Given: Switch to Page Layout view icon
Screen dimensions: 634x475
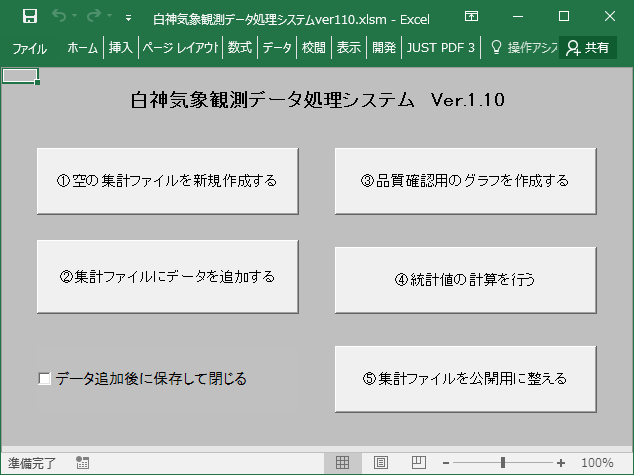Looking at the screenshot, I should pos(381,463).
